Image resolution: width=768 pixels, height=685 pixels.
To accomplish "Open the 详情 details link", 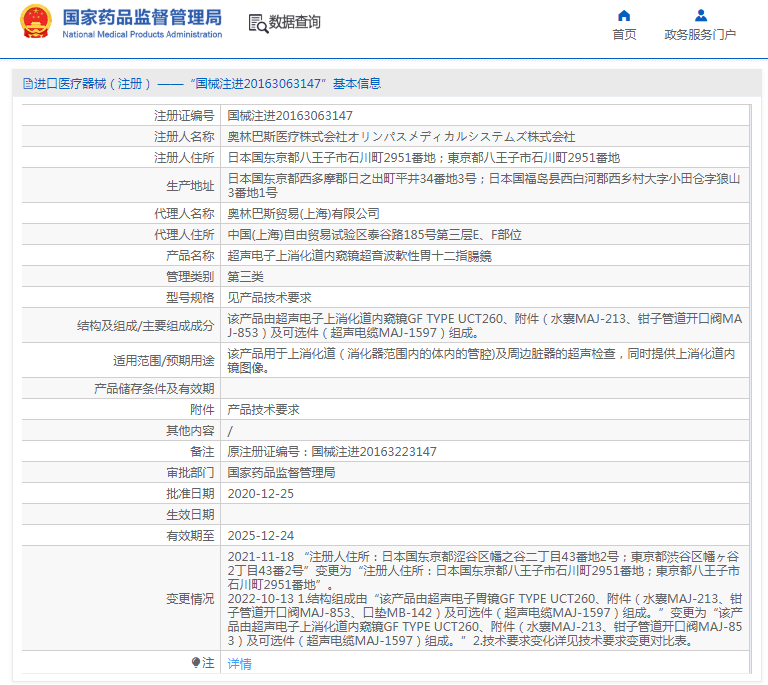I will (240, 663).
